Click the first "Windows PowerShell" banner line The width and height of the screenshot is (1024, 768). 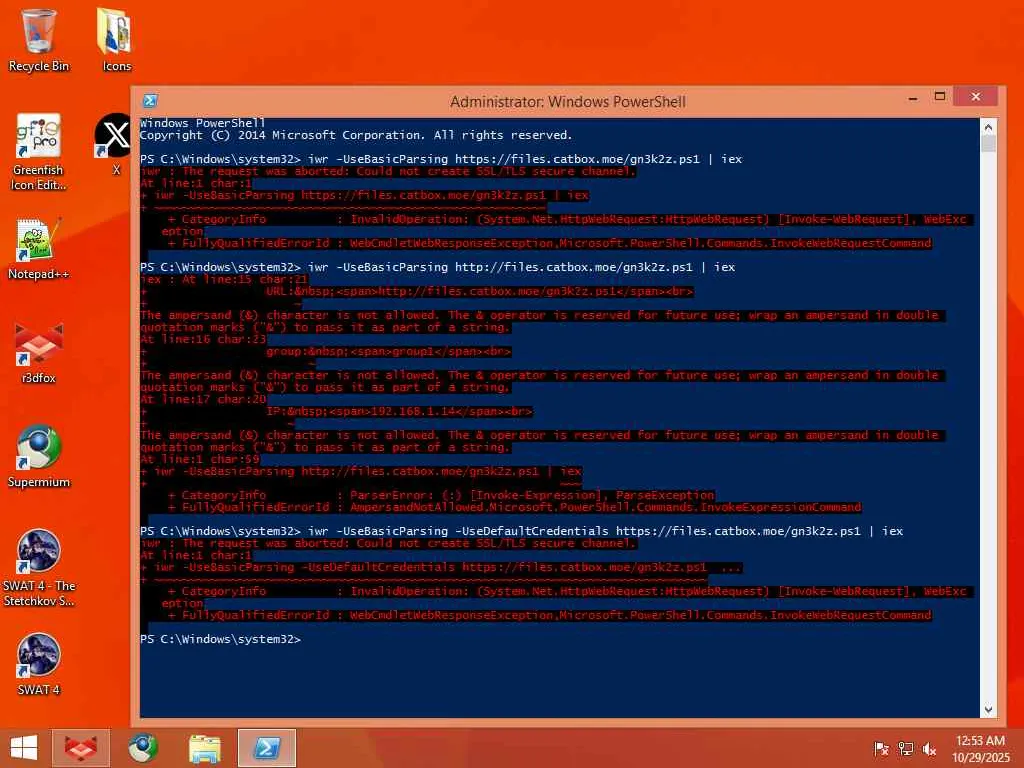click(x=202, y=123)
